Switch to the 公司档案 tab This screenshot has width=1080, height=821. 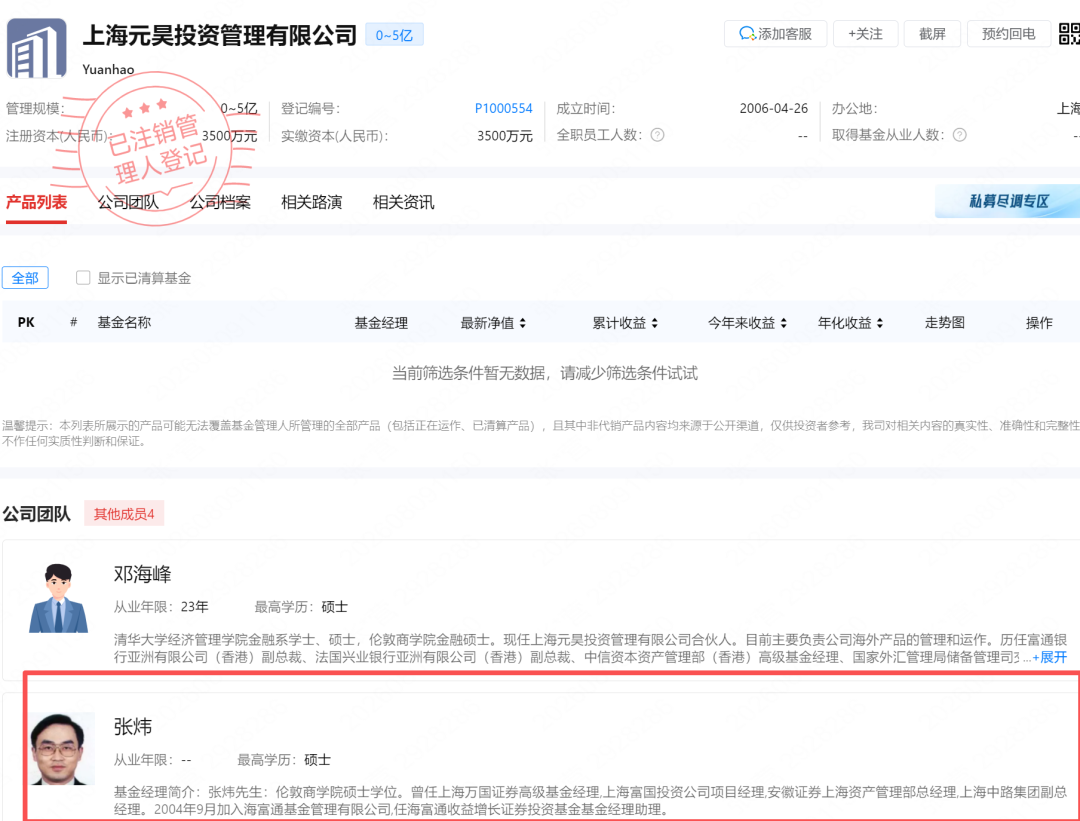220,202
